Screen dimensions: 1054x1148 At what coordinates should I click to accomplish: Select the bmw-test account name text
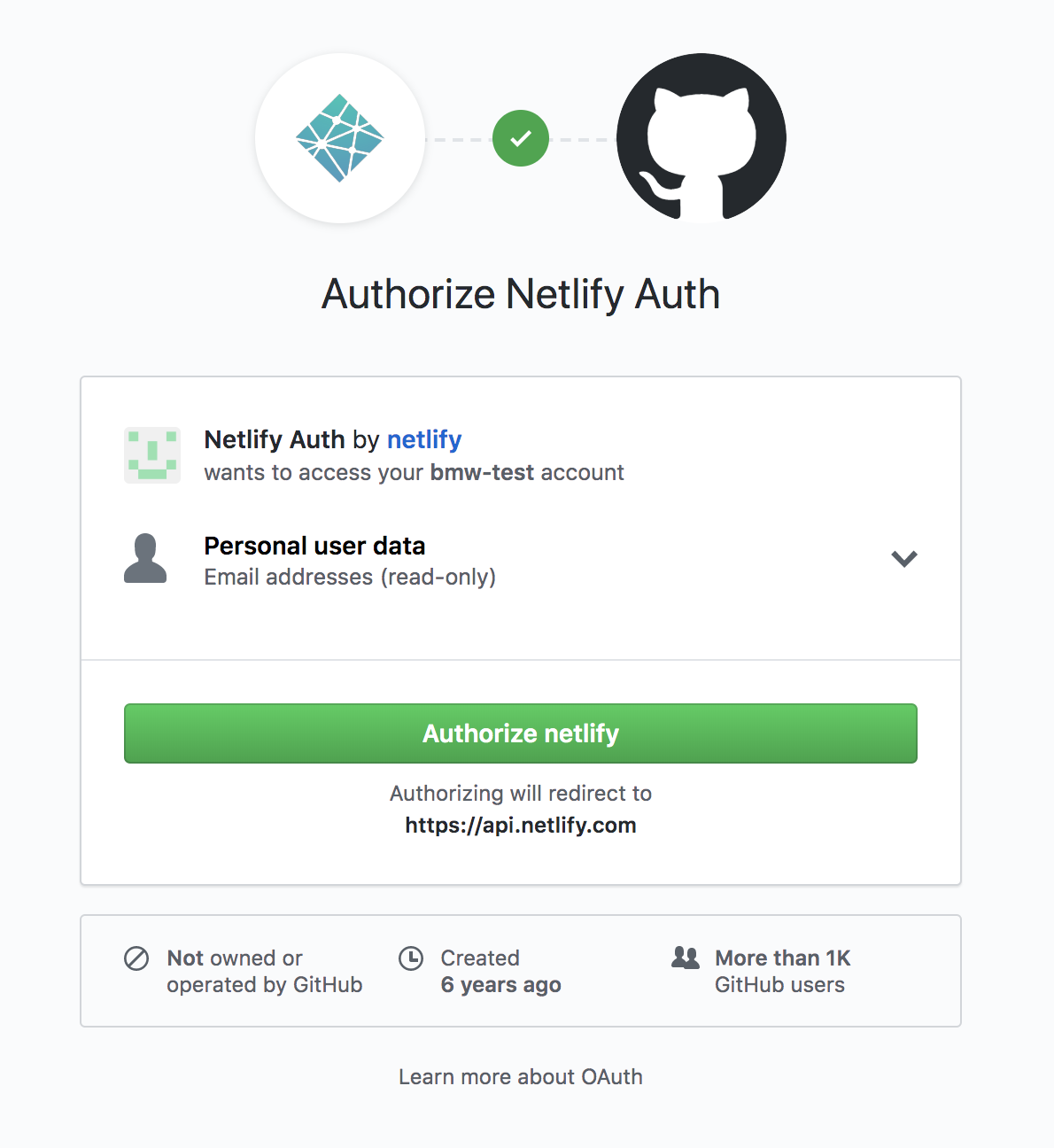481,472
